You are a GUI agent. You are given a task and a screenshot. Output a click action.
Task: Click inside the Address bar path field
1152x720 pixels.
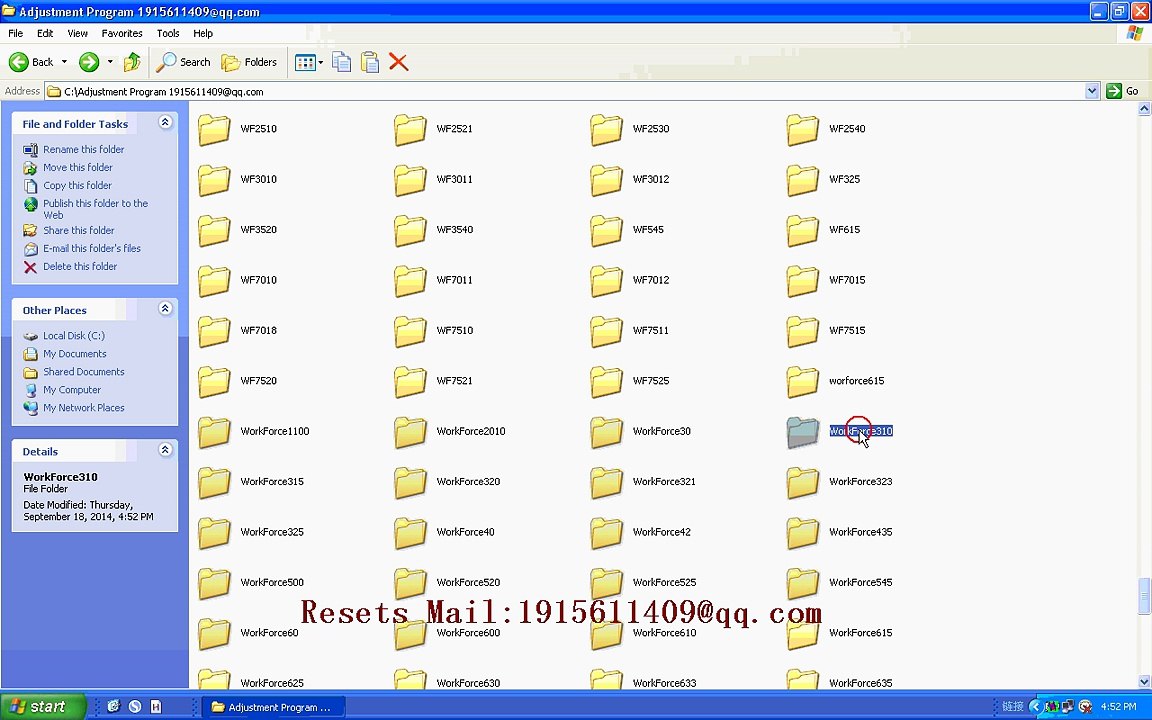(x=564, y=92)
